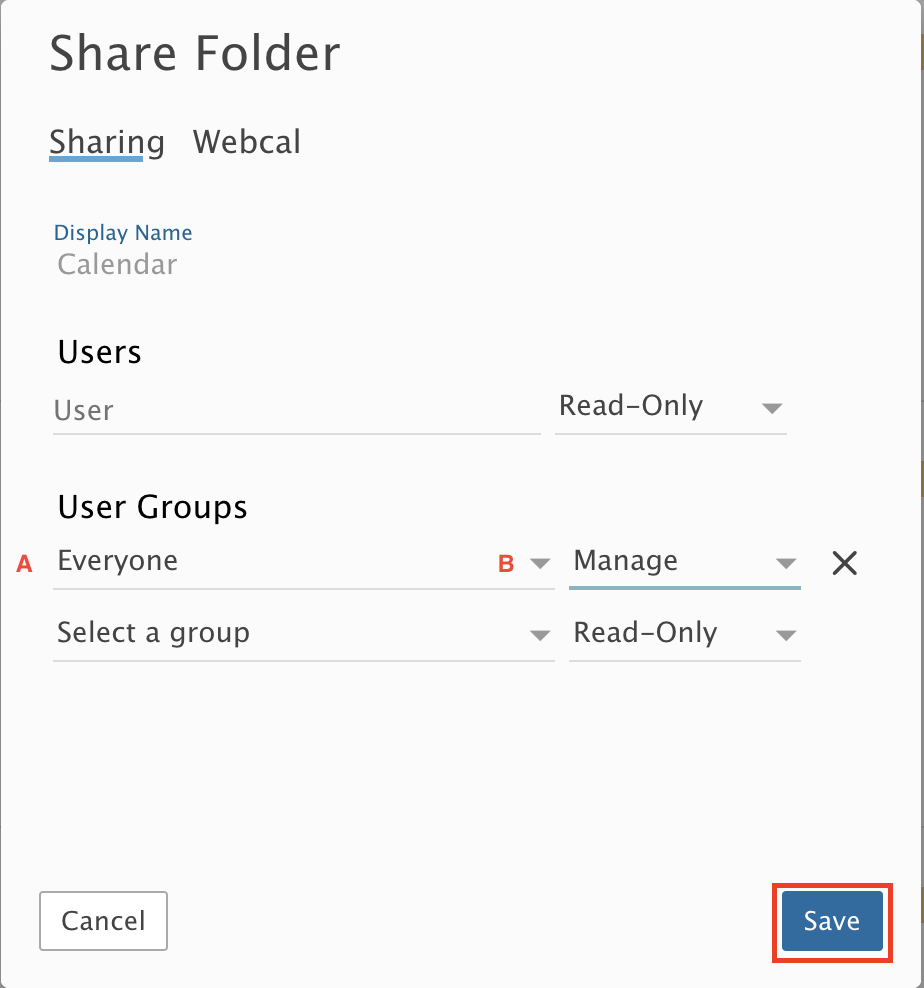Click the arrow icon next to Manage permission
Image resolution: width=924 pixels, height=988 pixels.
(785, 563)
